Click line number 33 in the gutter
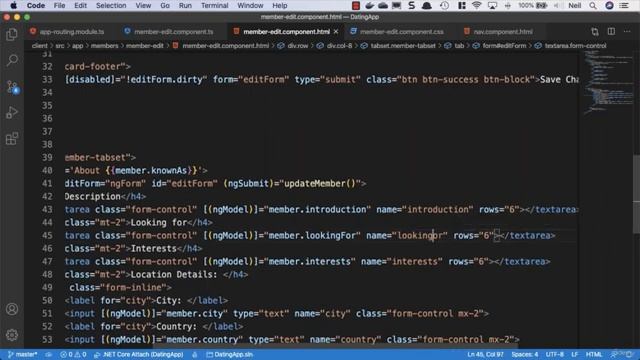 pyautogui.click(x=47, y=79)
